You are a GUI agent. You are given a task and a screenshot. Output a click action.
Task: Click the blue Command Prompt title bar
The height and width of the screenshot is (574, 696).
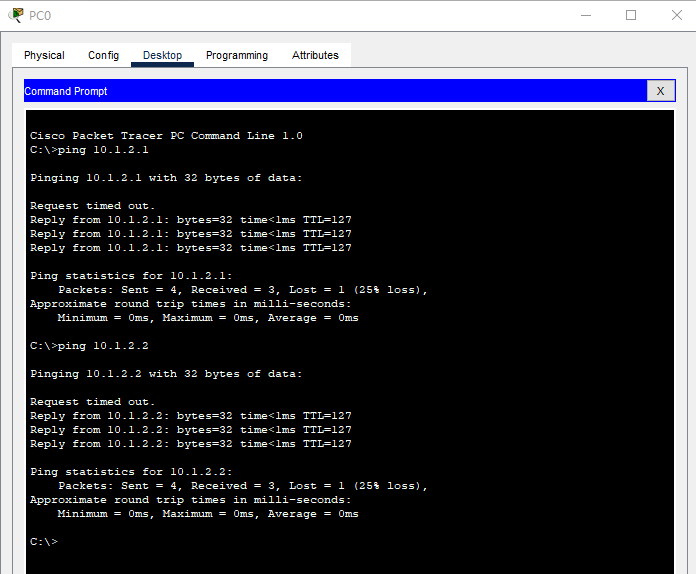pos(336,91)
